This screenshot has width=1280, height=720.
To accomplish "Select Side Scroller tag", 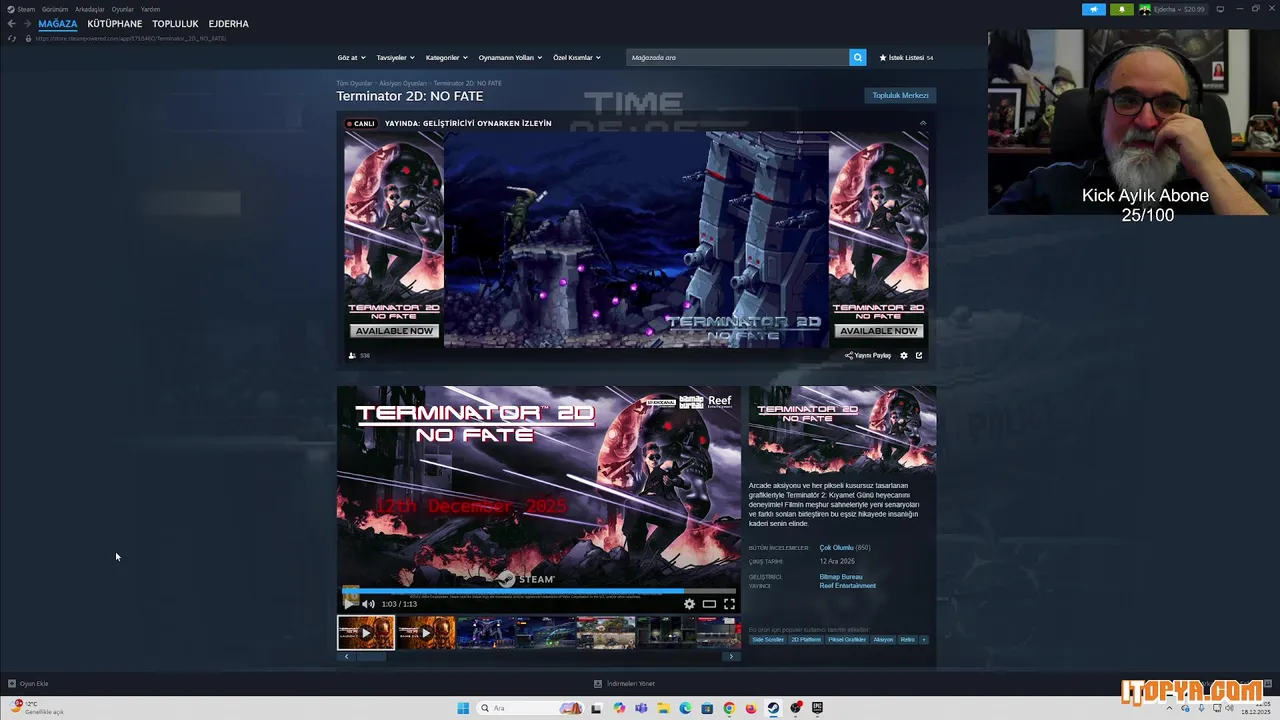I will 768,640.
